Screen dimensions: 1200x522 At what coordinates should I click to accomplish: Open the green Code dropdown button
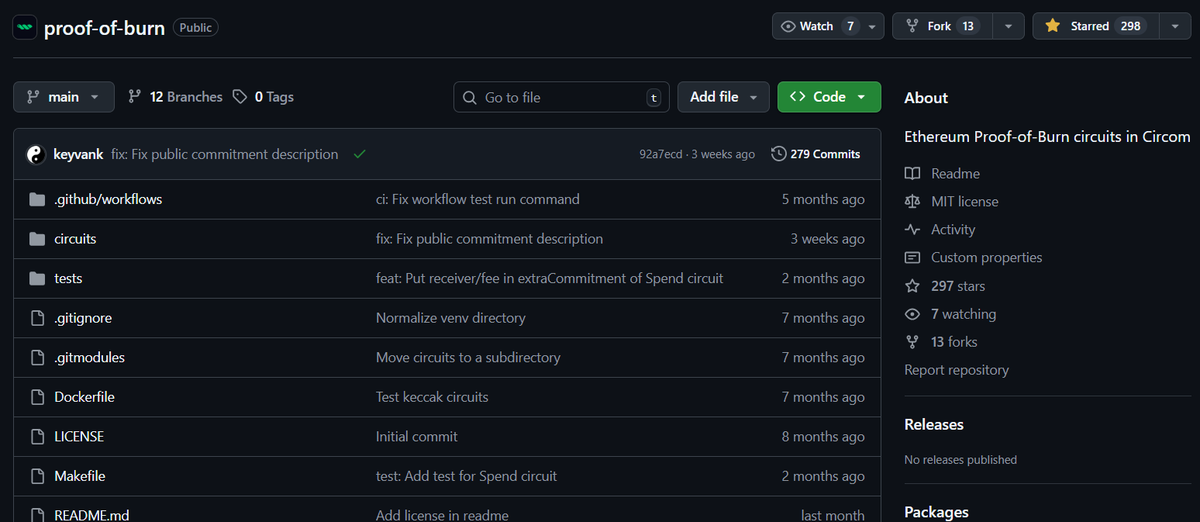click(x=829, y=97)
